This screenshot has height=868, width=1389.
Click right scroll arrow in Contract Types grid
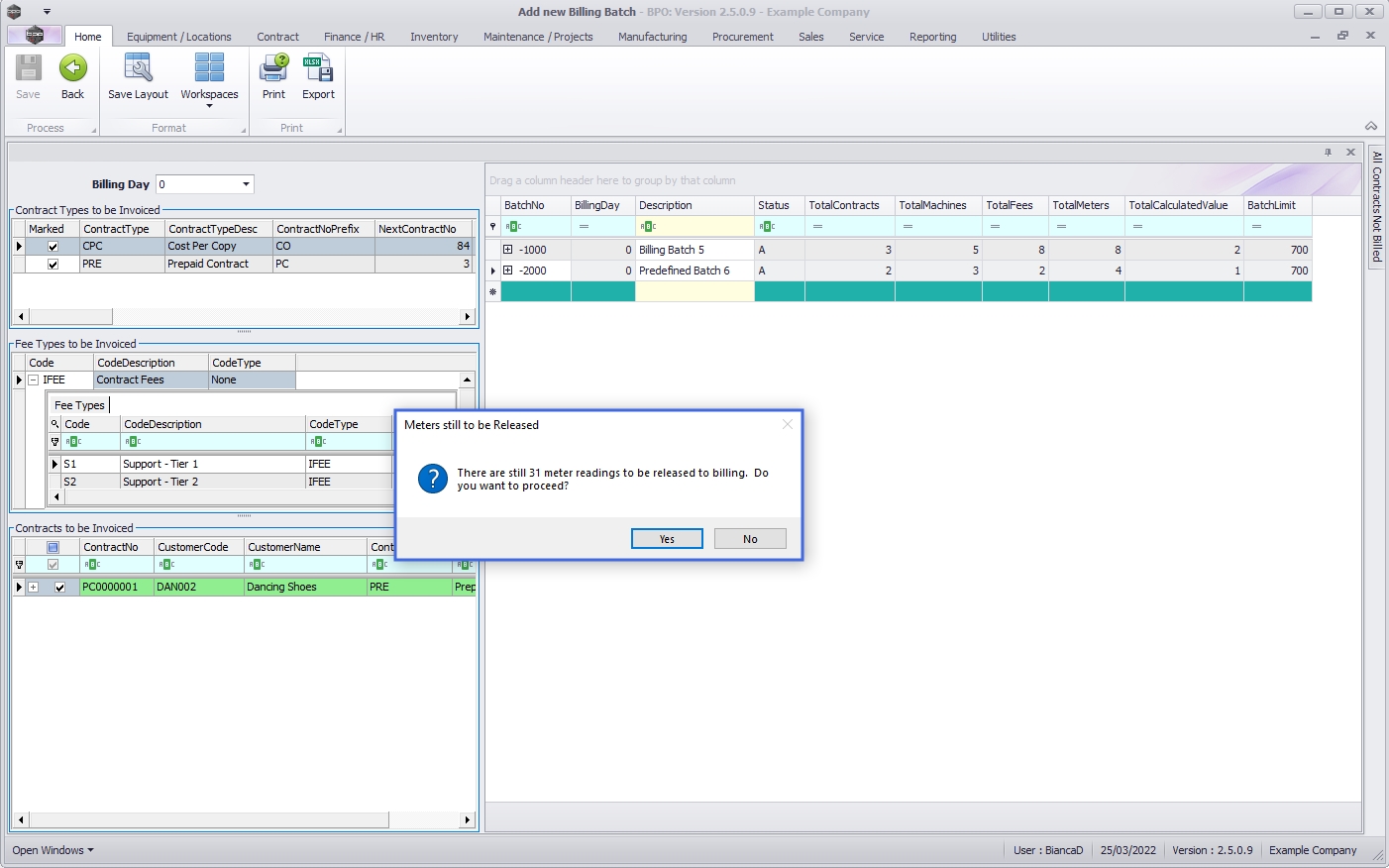coord(467,317)
